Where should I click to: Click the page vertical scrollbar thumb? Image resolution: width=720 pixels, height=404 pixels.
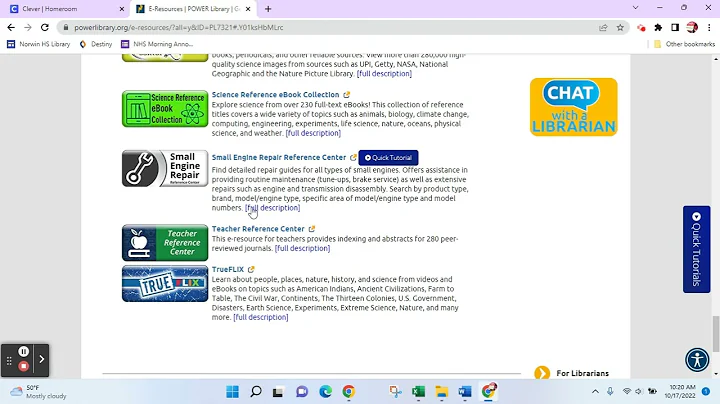point(716,334)
